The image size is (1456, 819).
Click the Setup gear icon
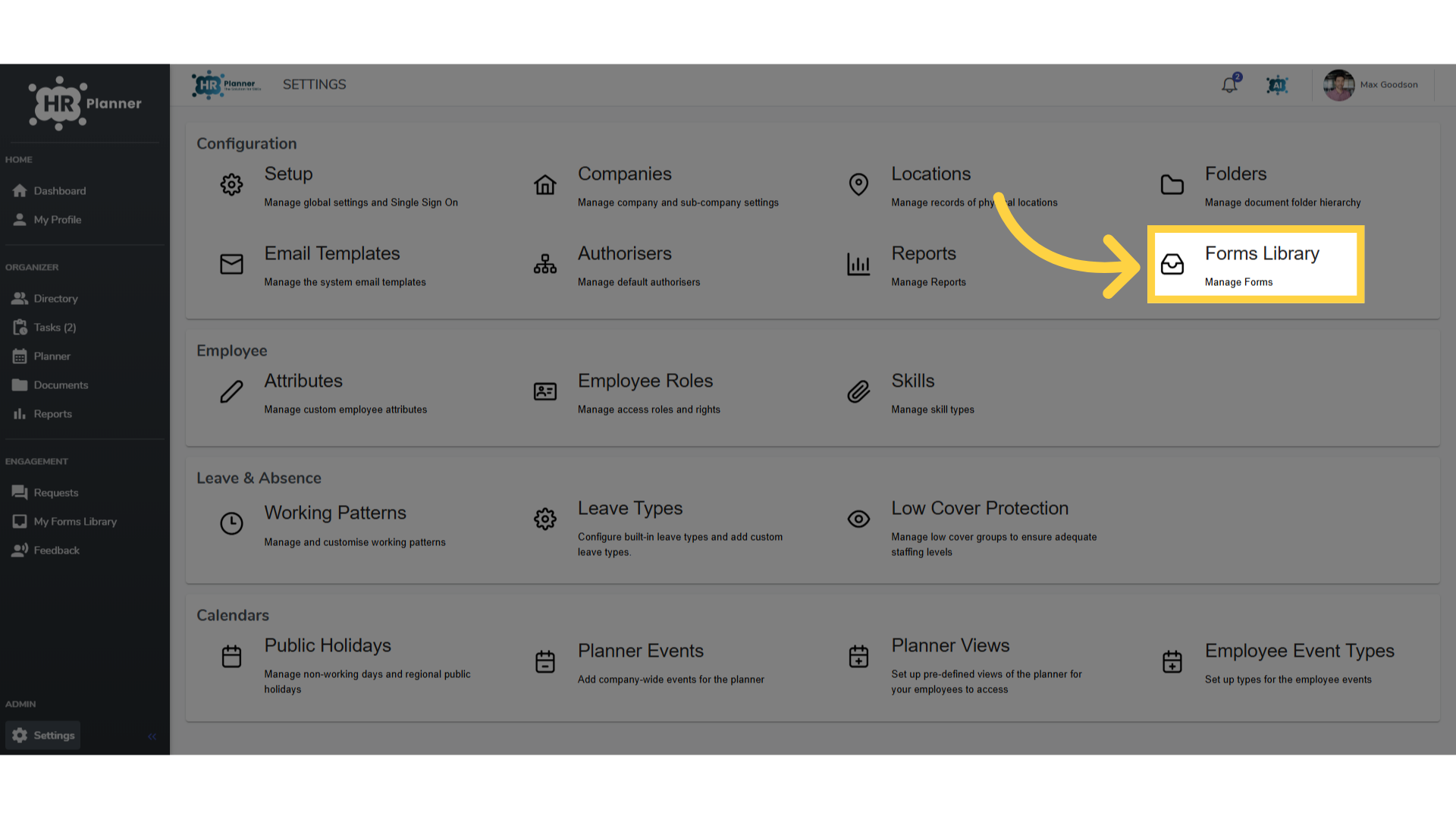231,184
